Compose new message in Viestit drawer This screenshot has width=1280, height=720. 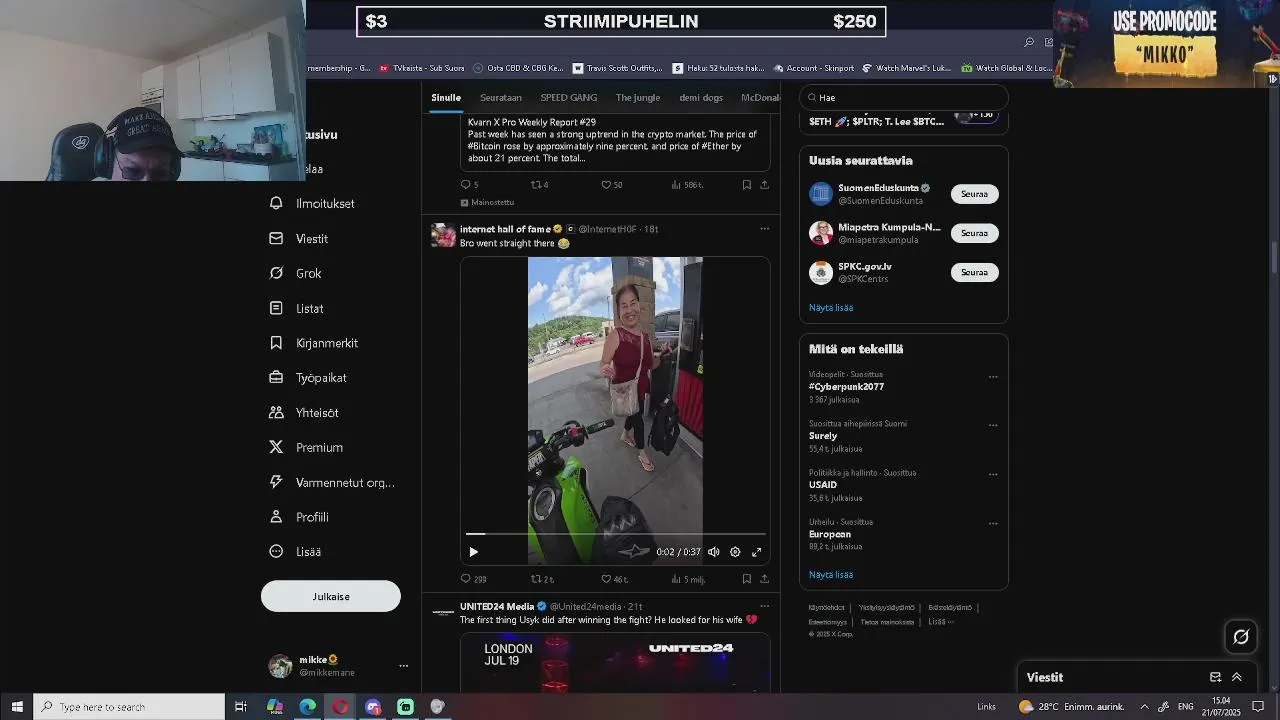pyautogui.click(x=1215, y=677)
